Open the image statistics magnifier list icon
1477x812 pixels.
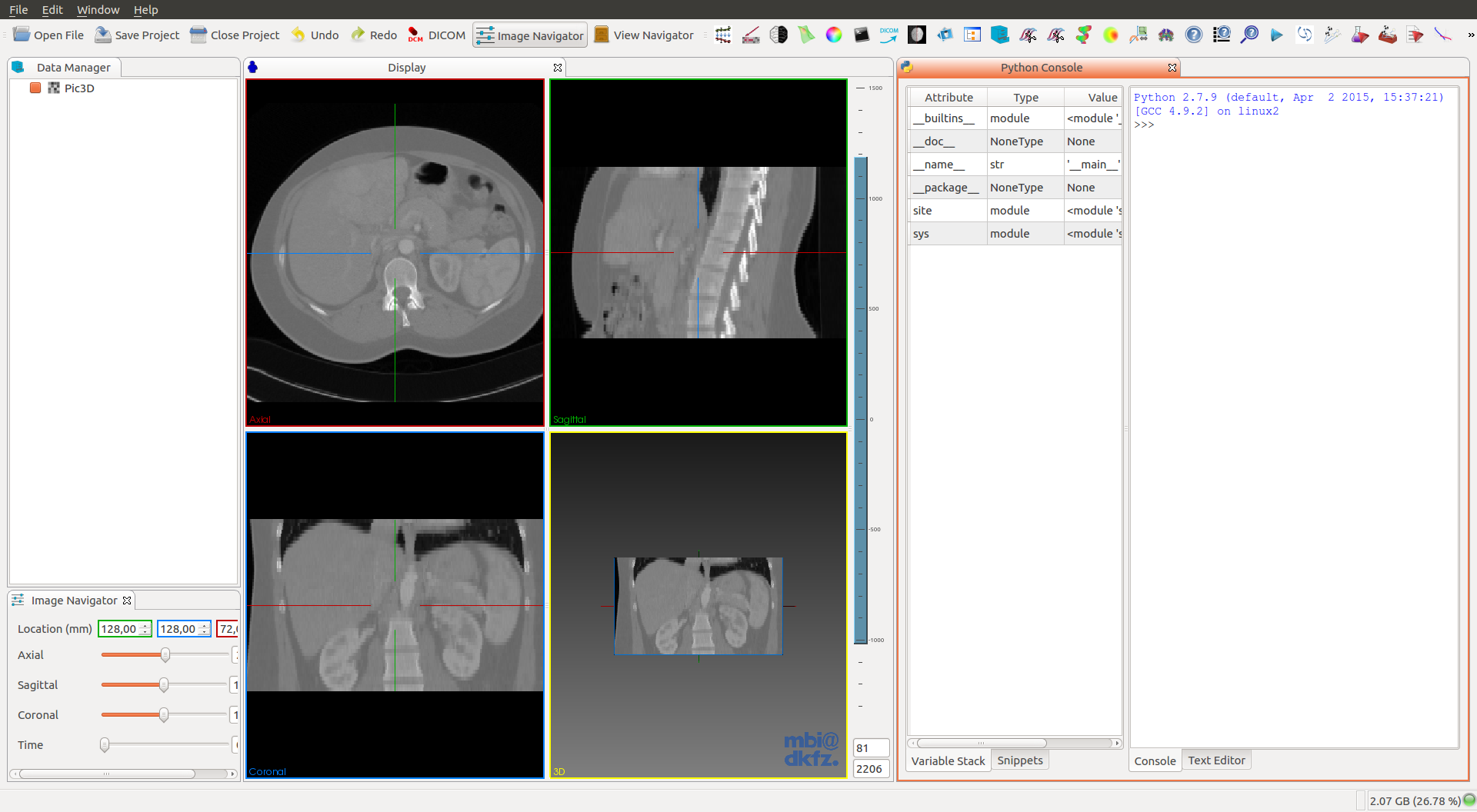[1222, 35]
